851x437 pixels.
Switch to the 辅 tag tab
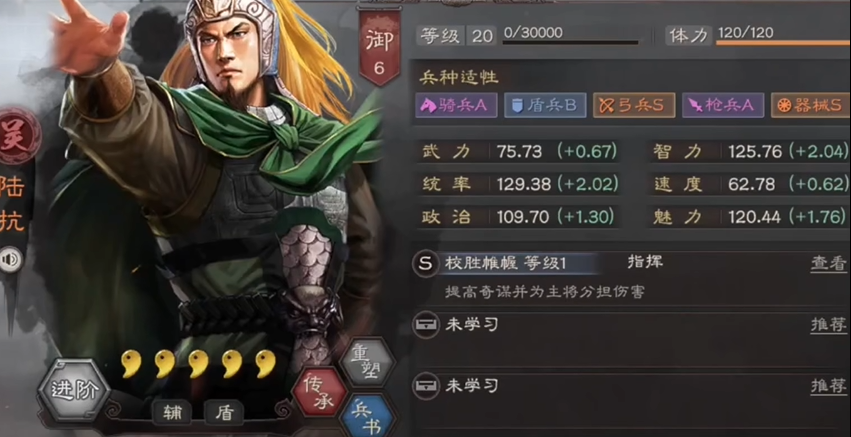click(172, 413)
